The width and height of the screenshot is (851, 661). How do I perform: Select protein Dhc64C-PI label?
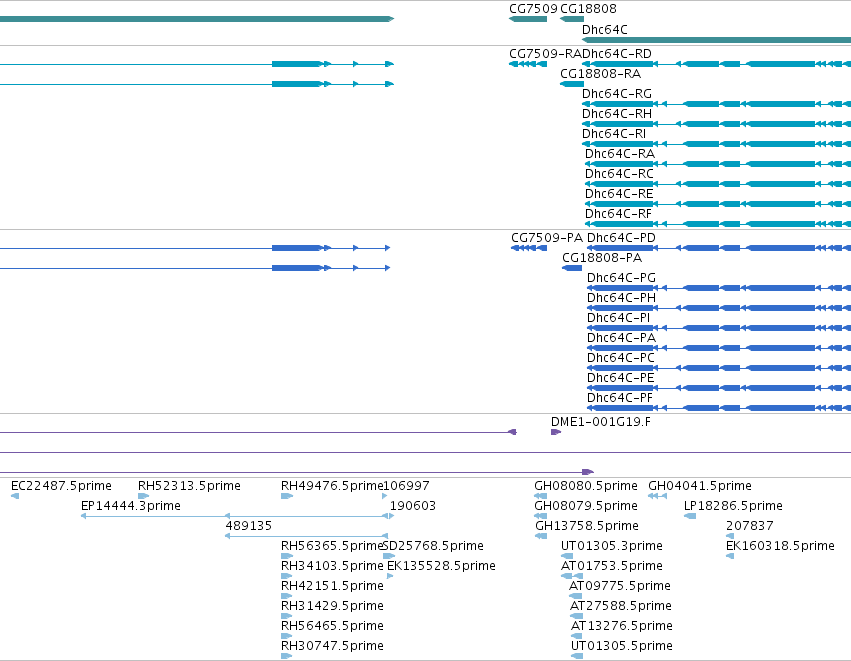(619, 318)
